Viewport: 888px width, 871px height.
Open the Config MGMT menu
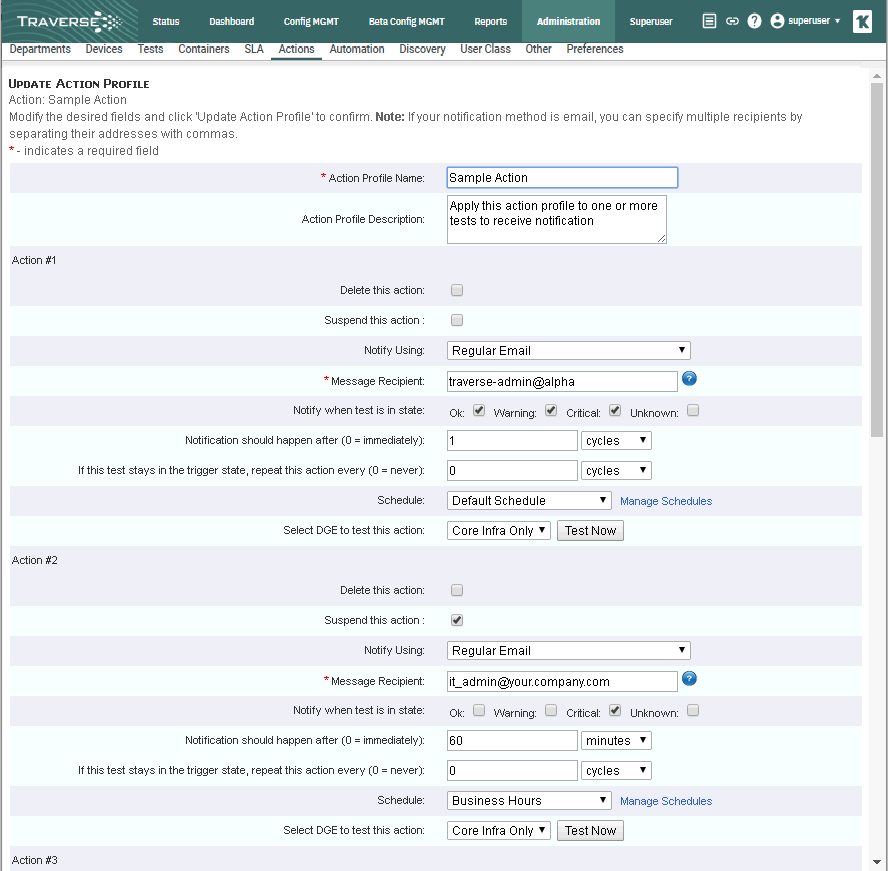coord(311,22)
